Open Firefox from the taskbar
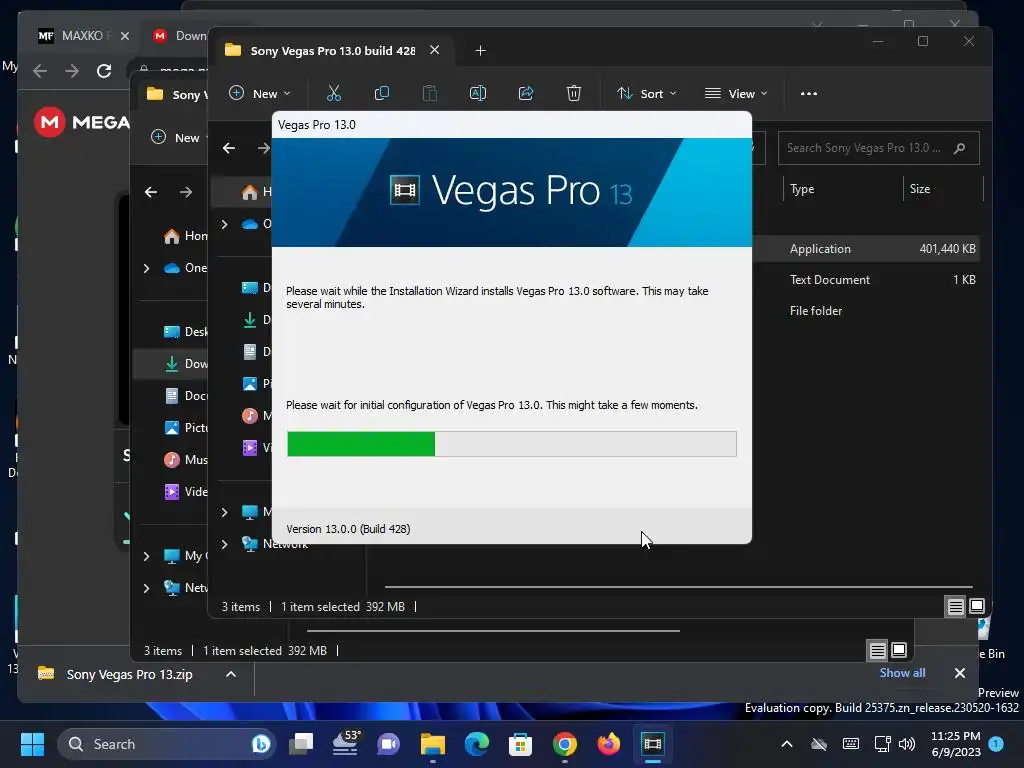This screenshot has width=1024, height=768. [x=609, y=744]
